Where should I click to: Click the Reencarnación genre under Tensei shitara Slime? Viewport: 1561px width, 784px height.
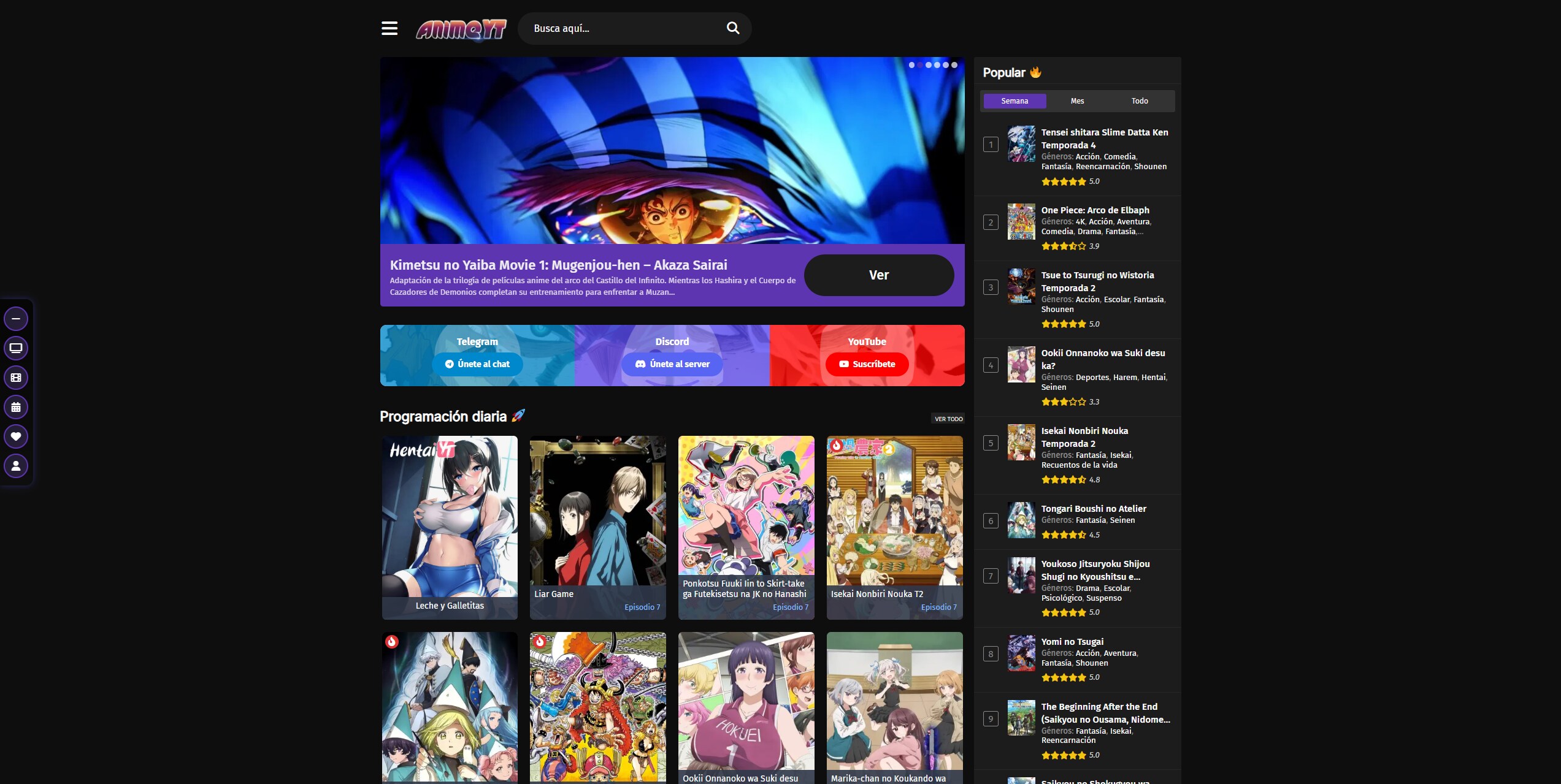[1103, 167]
